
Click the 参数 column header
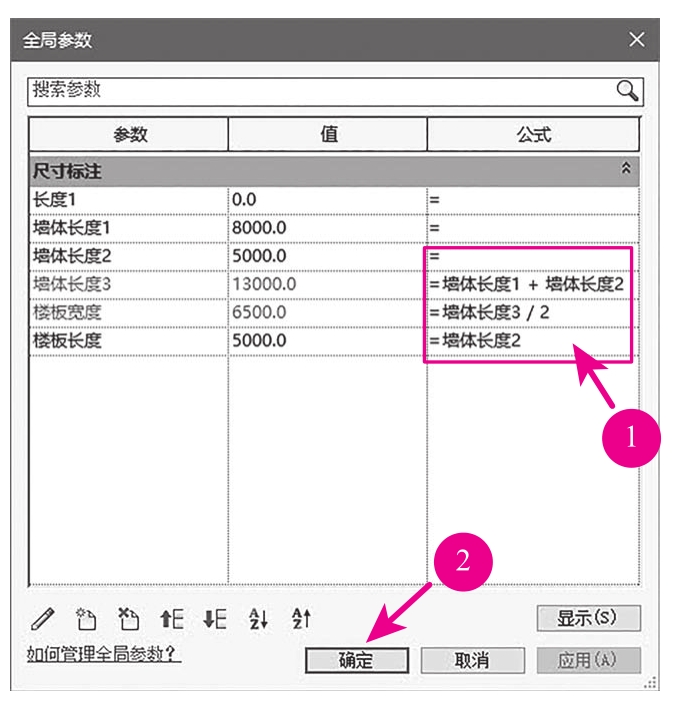[128, 134]
